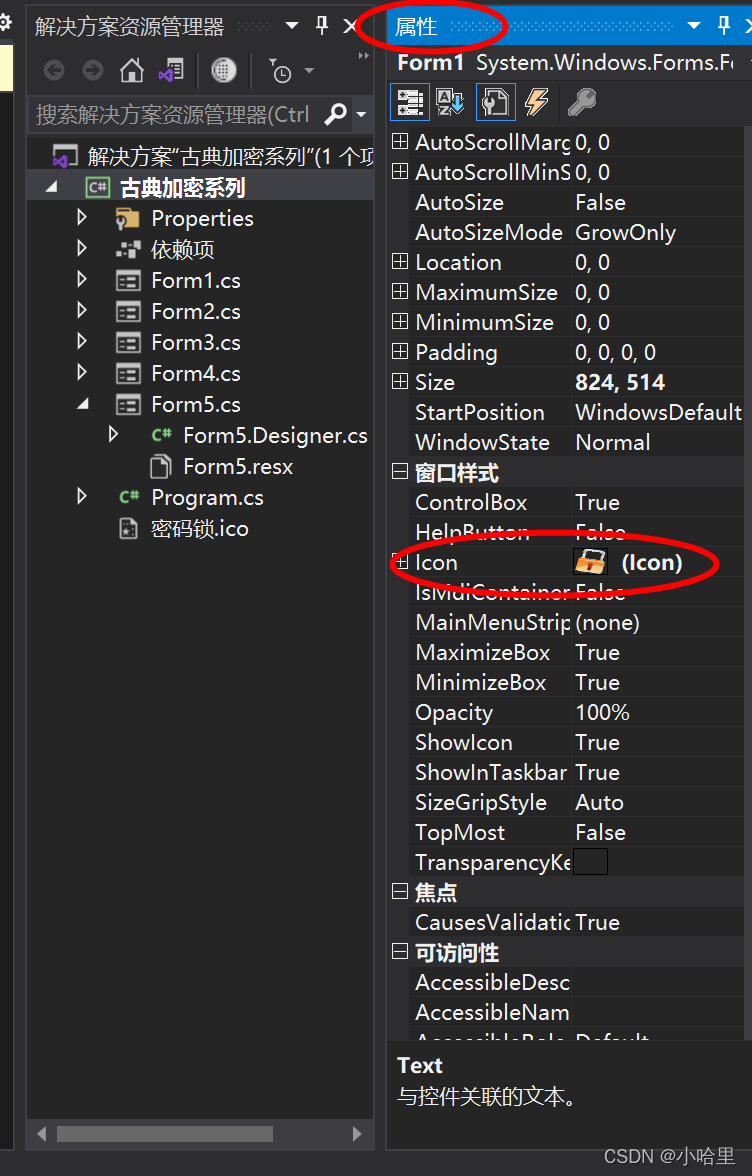Open the pending changes filter clock icon

coord(280,71)
